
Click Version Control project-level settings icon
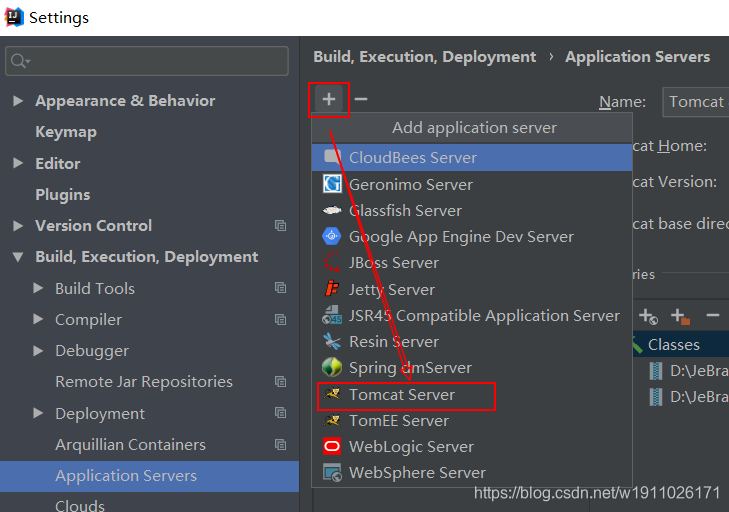click(x=280, y=226)
